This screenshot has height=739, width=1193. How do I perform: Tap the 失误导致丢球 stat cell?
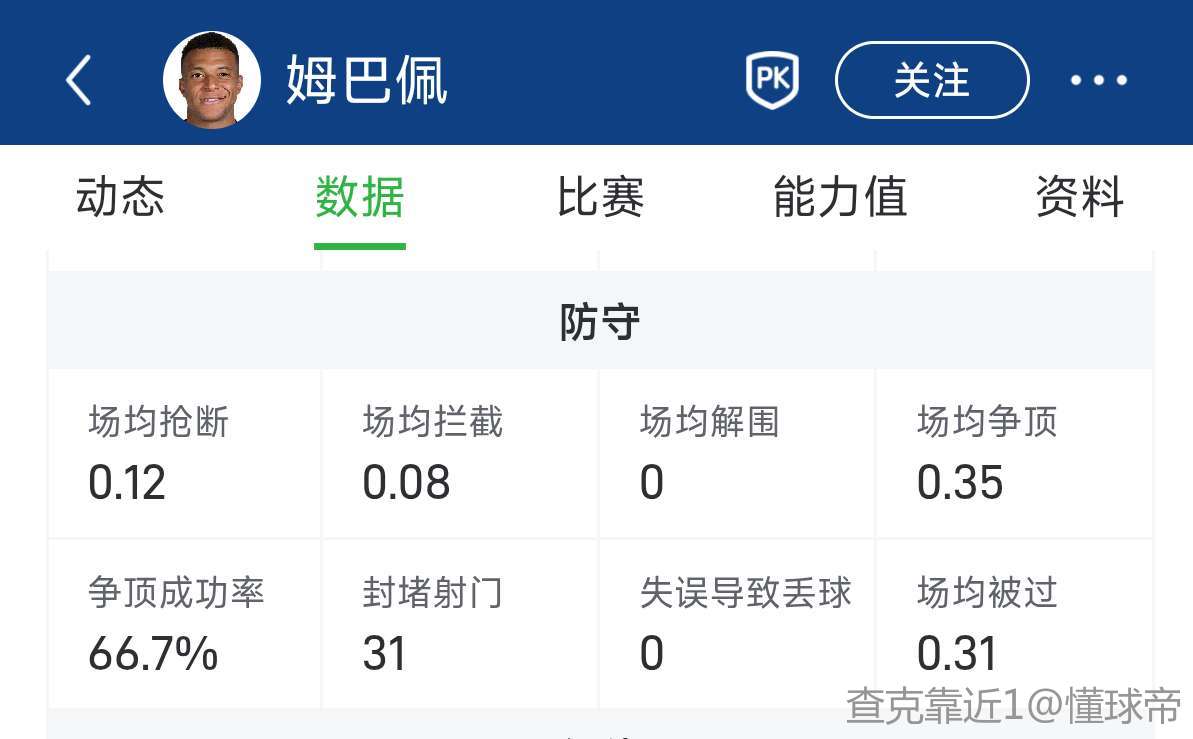737,624
